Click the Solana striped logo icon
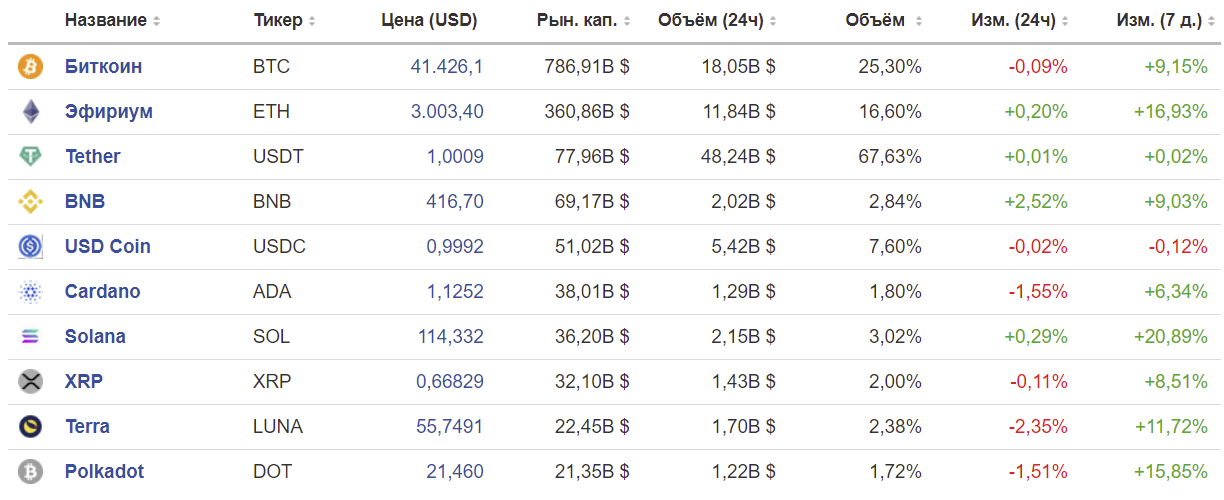The width and height of the screenshot is (1224, 500). click(31, 337)
